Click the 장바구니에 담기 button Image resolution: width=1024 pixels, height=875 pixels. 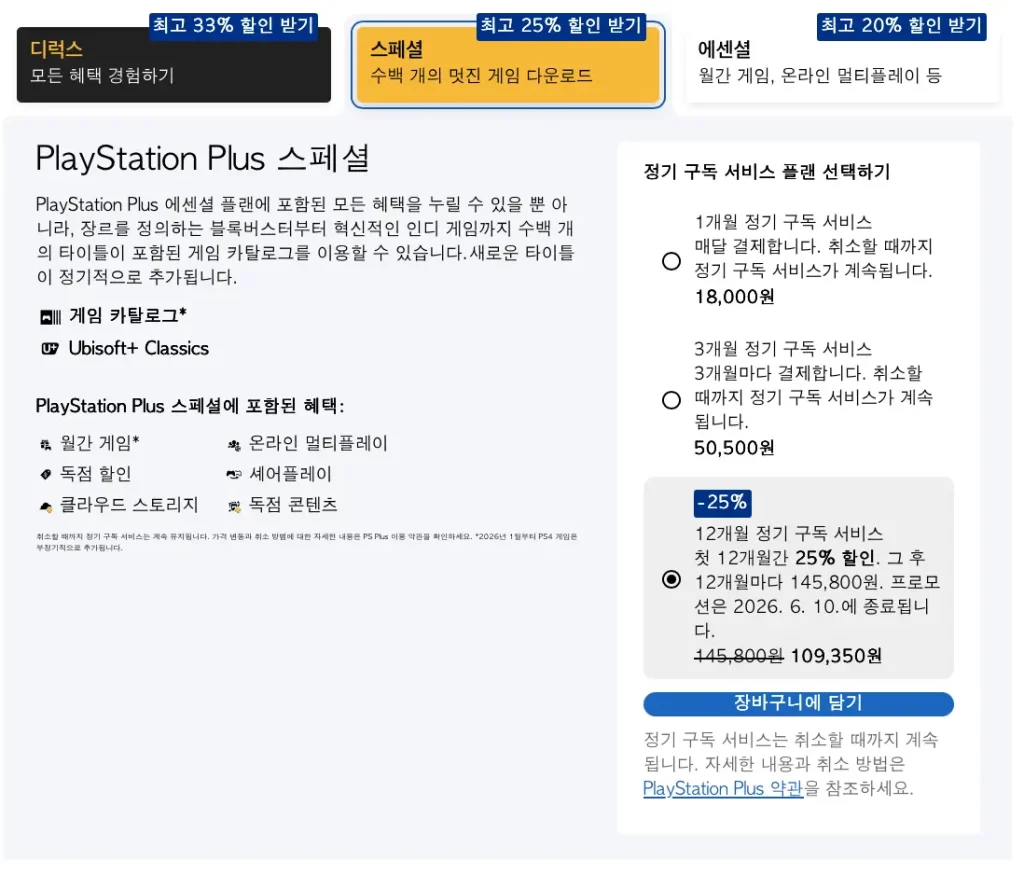tap(798, 703)
